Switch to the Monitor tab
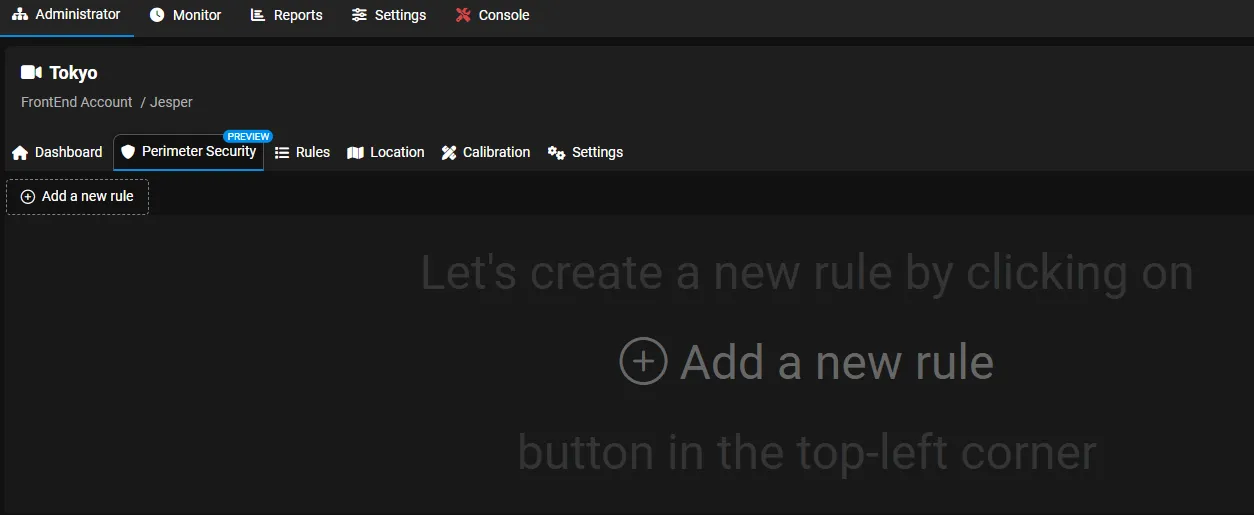 (185, 15)
